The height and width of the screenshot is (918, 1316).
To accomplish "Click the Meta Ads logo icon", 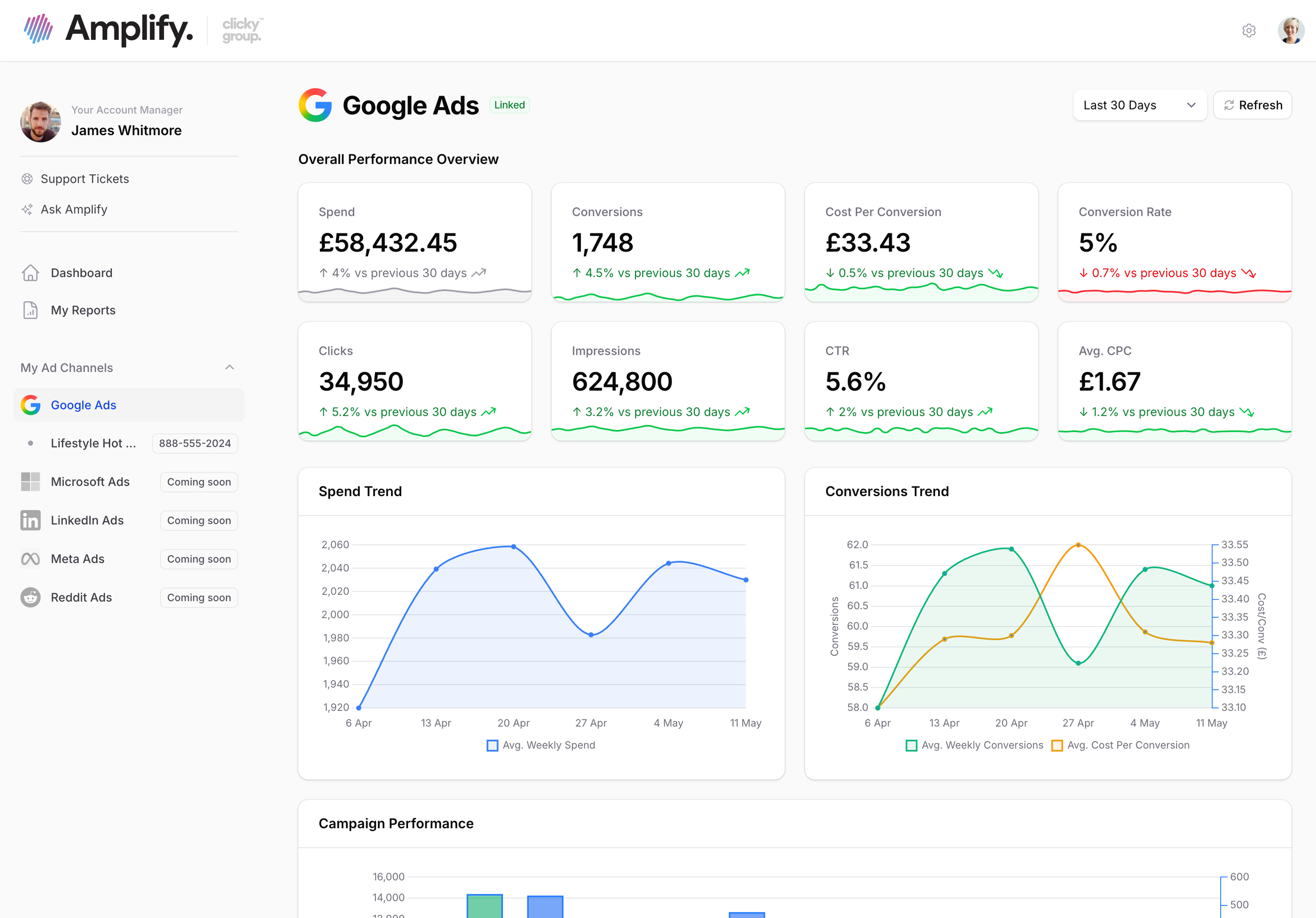I will 30,559.
